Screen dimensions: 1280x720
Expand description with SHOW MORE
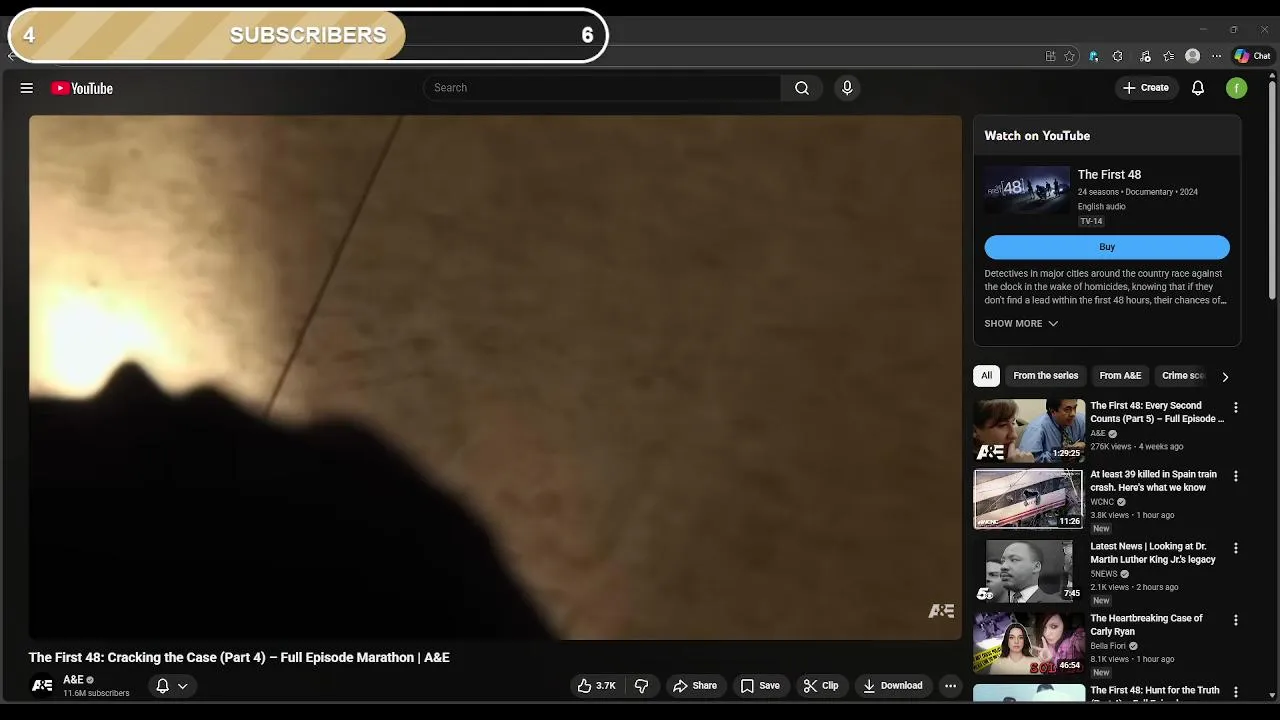pos(1021,324)
